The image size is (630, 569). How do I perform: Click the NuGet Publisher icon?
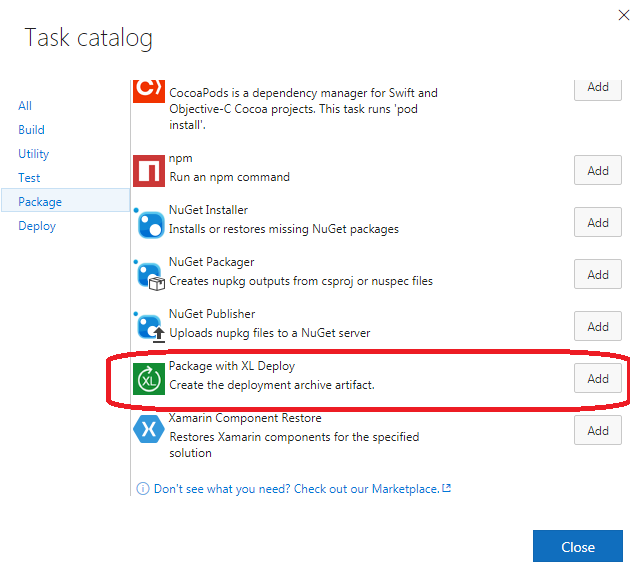tap(149, 327)
